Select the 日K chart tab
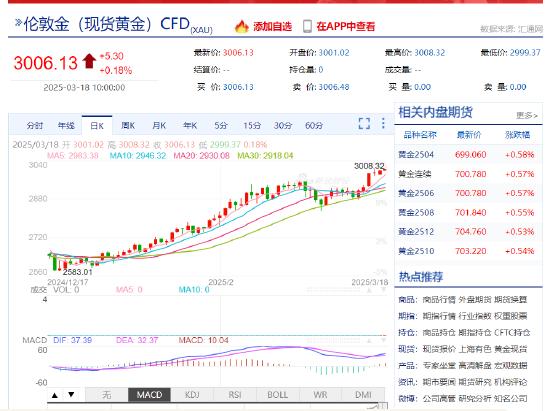This screenshot has width=550, height=411. 97,126
